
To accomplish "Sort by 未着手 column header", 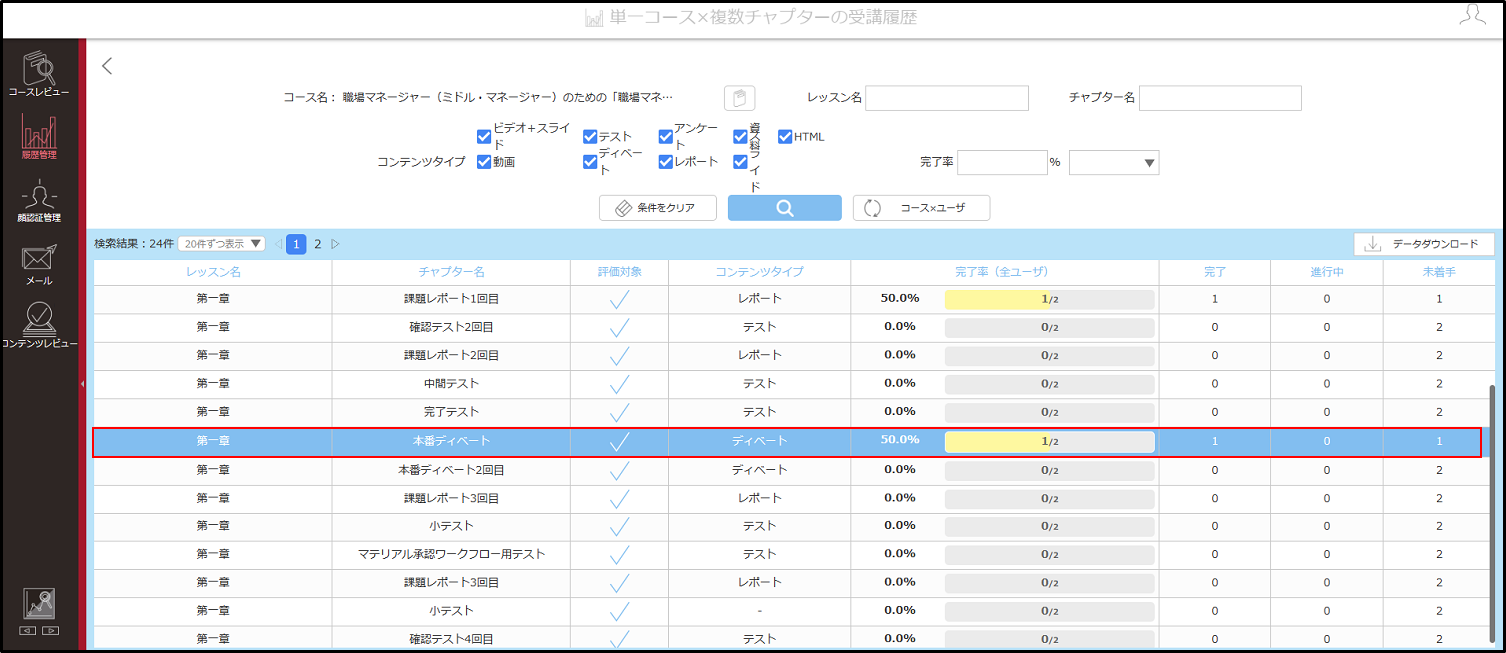I will pos(1439,272).
